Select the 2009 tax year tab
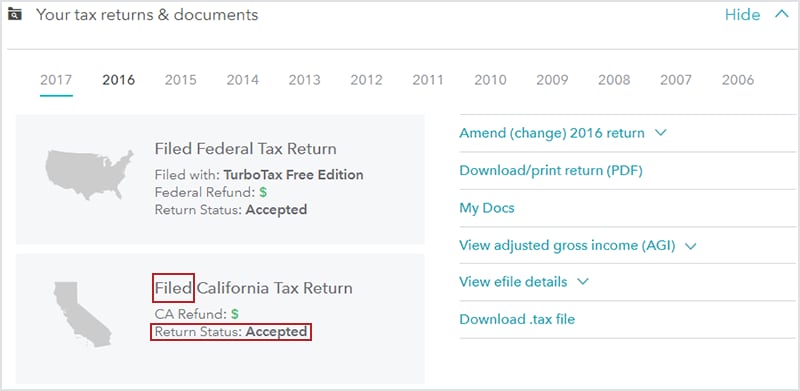 coord(553,80)
